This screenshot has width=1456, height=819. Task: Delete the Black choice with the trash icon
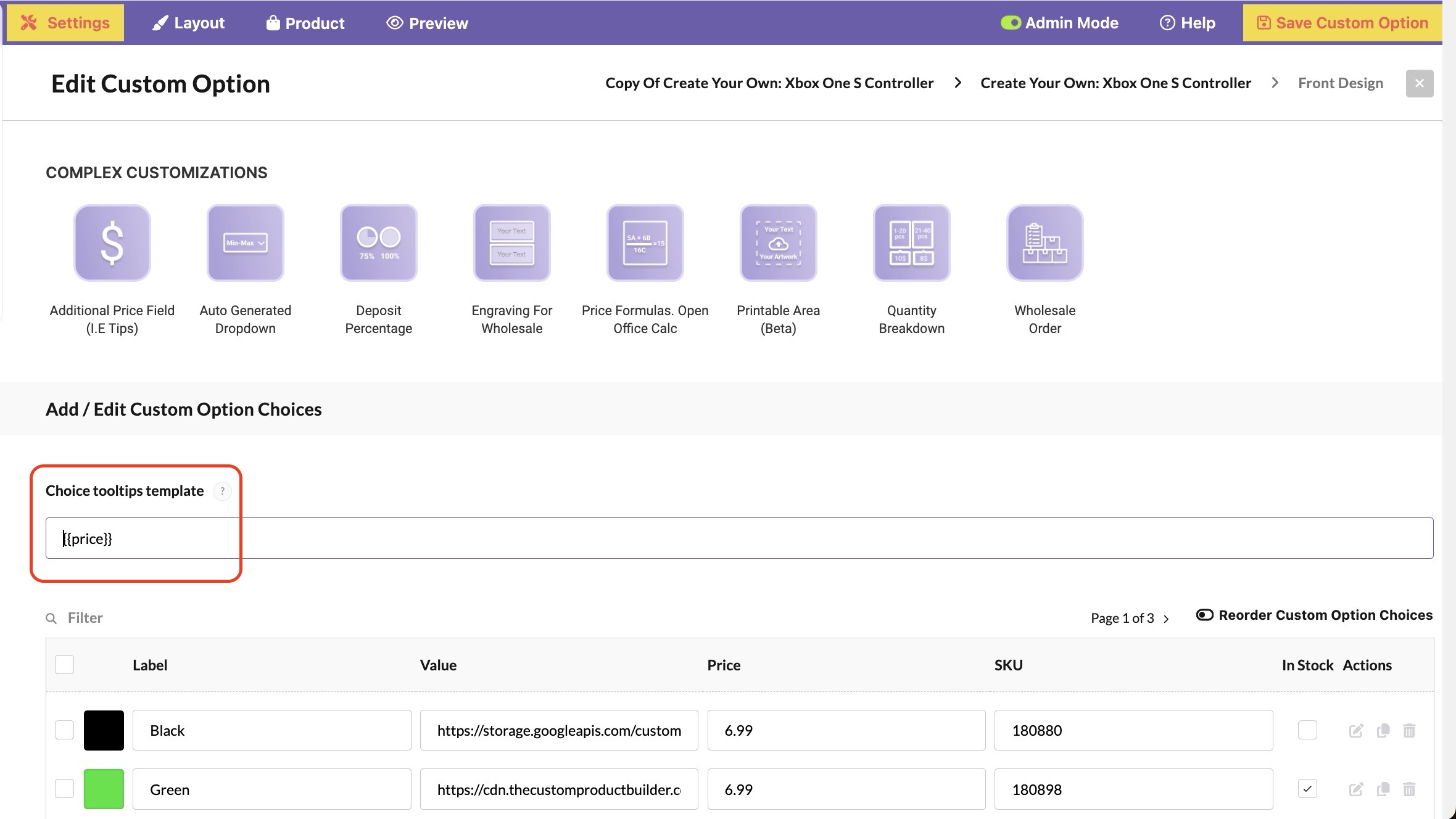pyautogui.click(x=1409, y=731)
